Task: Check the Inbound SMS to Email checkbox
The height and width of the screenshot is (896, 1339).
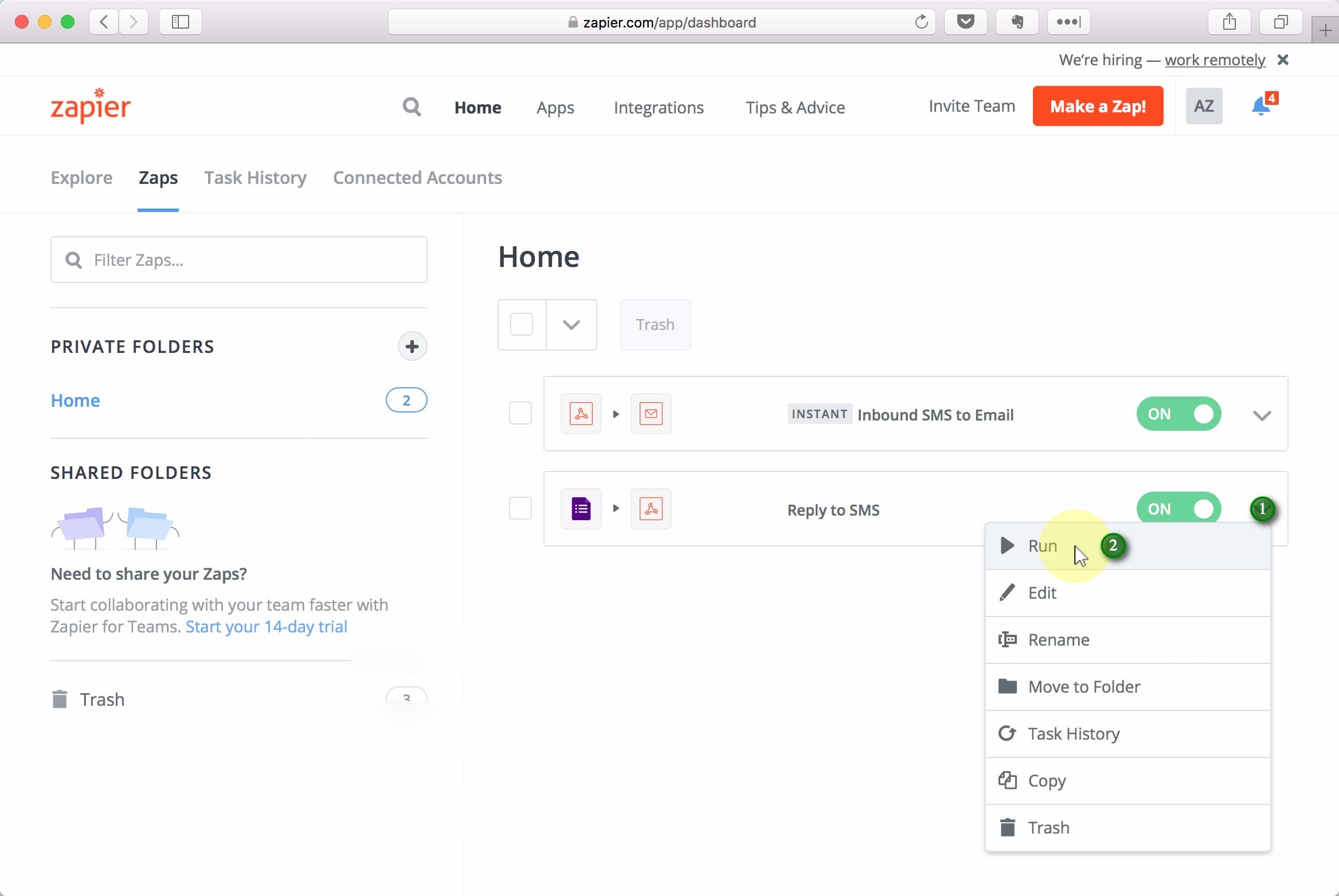Action: pyautogui.click(x=520, y=413)
